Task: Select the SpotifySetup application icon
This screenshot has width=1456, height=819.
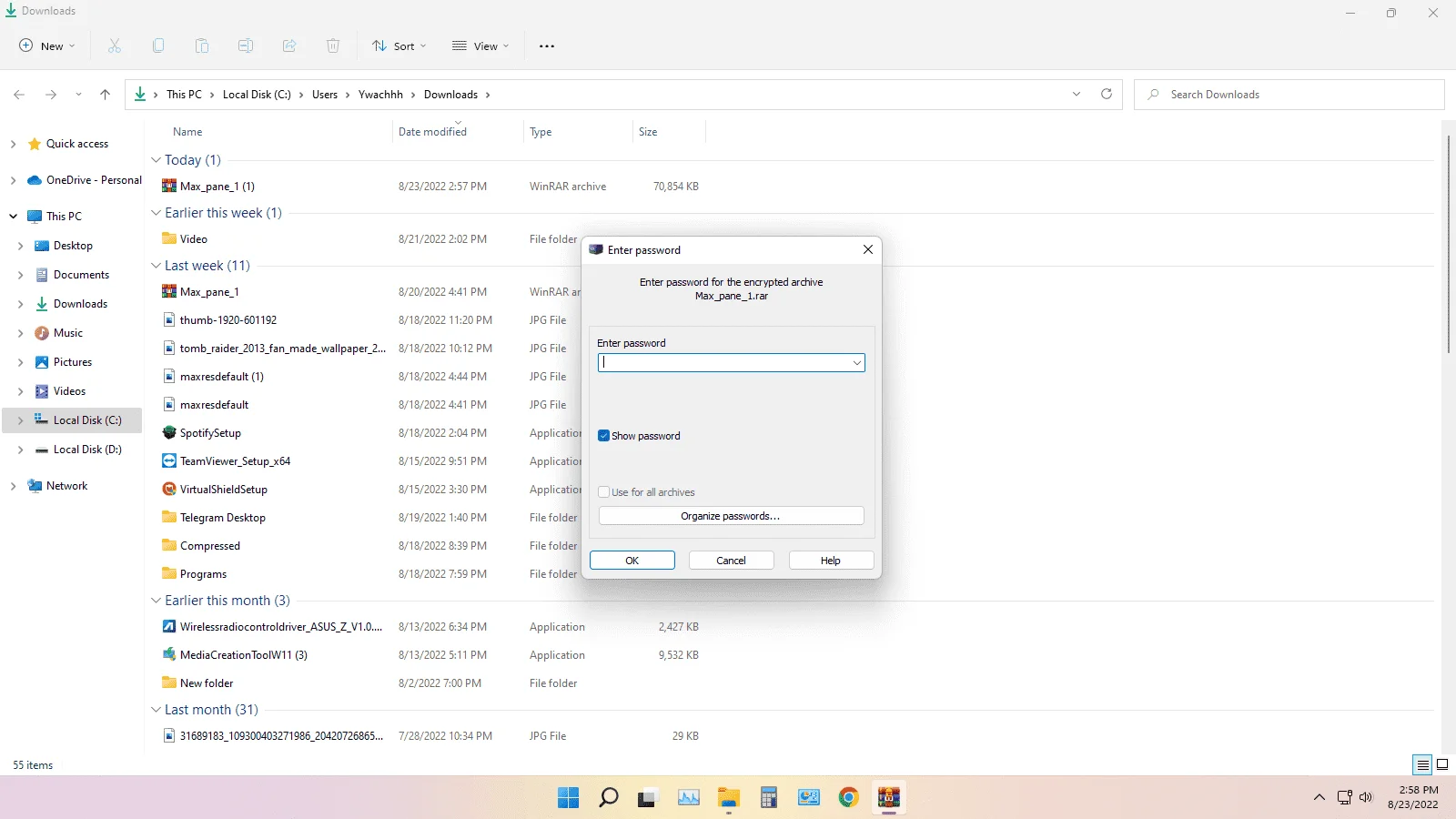Action: pyautogui.click(x=169, y=432)
